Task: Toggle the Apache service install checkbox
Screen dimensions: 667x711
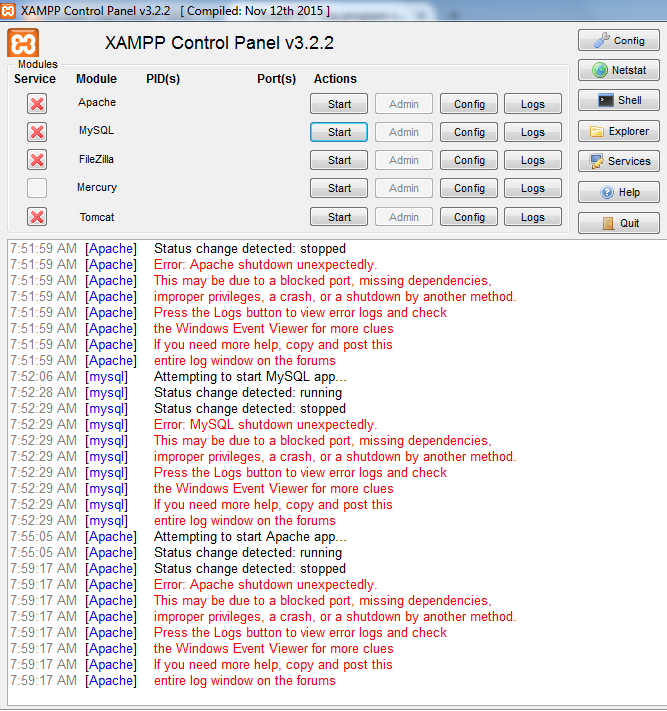Action: point(37,104)
